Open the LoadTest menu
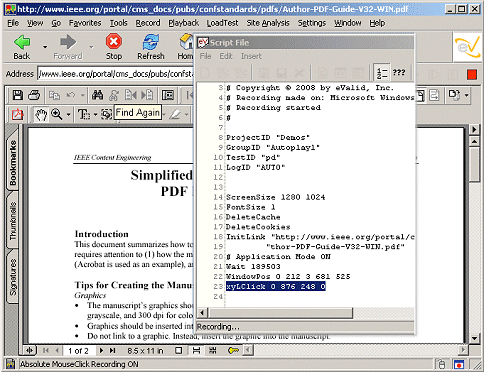This screenshot has height=372, width=484. [x=222, y=23]
